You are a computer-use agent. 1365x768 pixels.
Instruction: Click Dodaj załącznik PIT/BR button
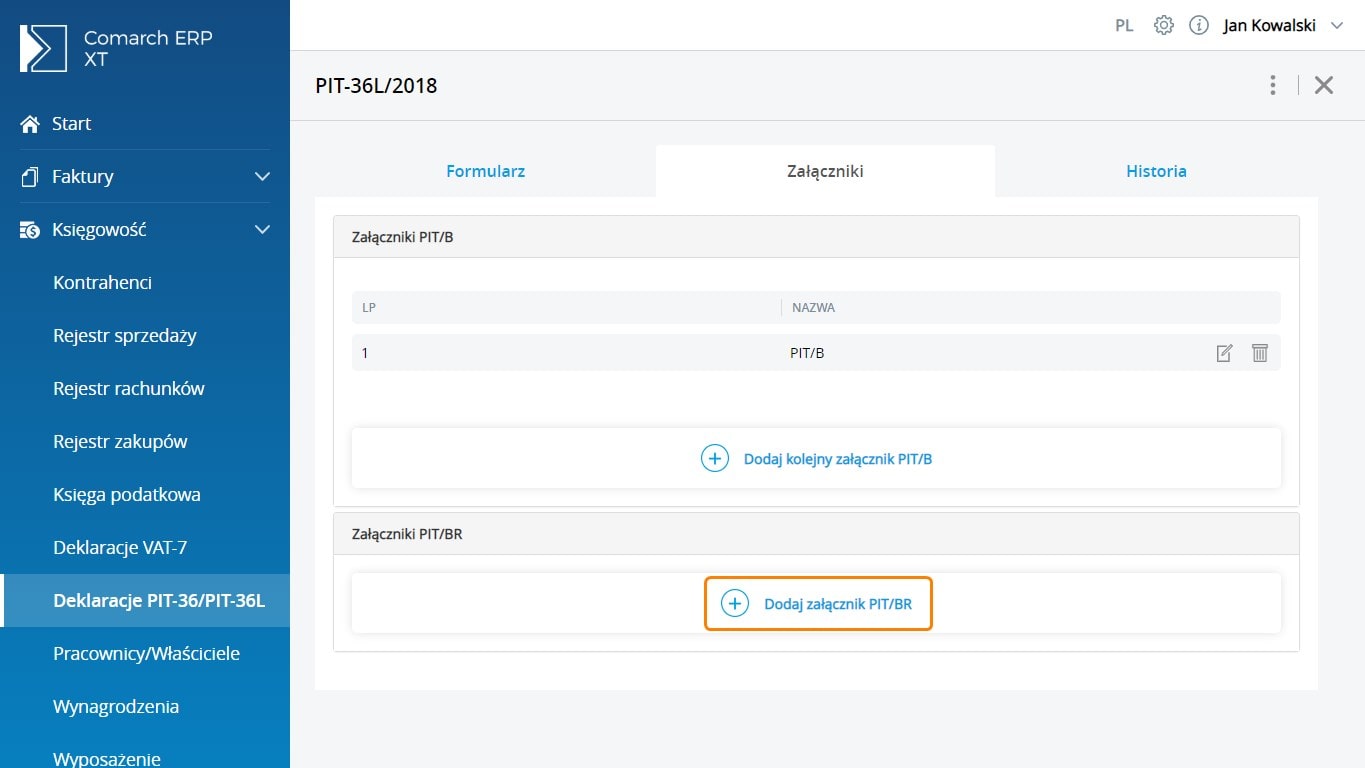(818, 604)
